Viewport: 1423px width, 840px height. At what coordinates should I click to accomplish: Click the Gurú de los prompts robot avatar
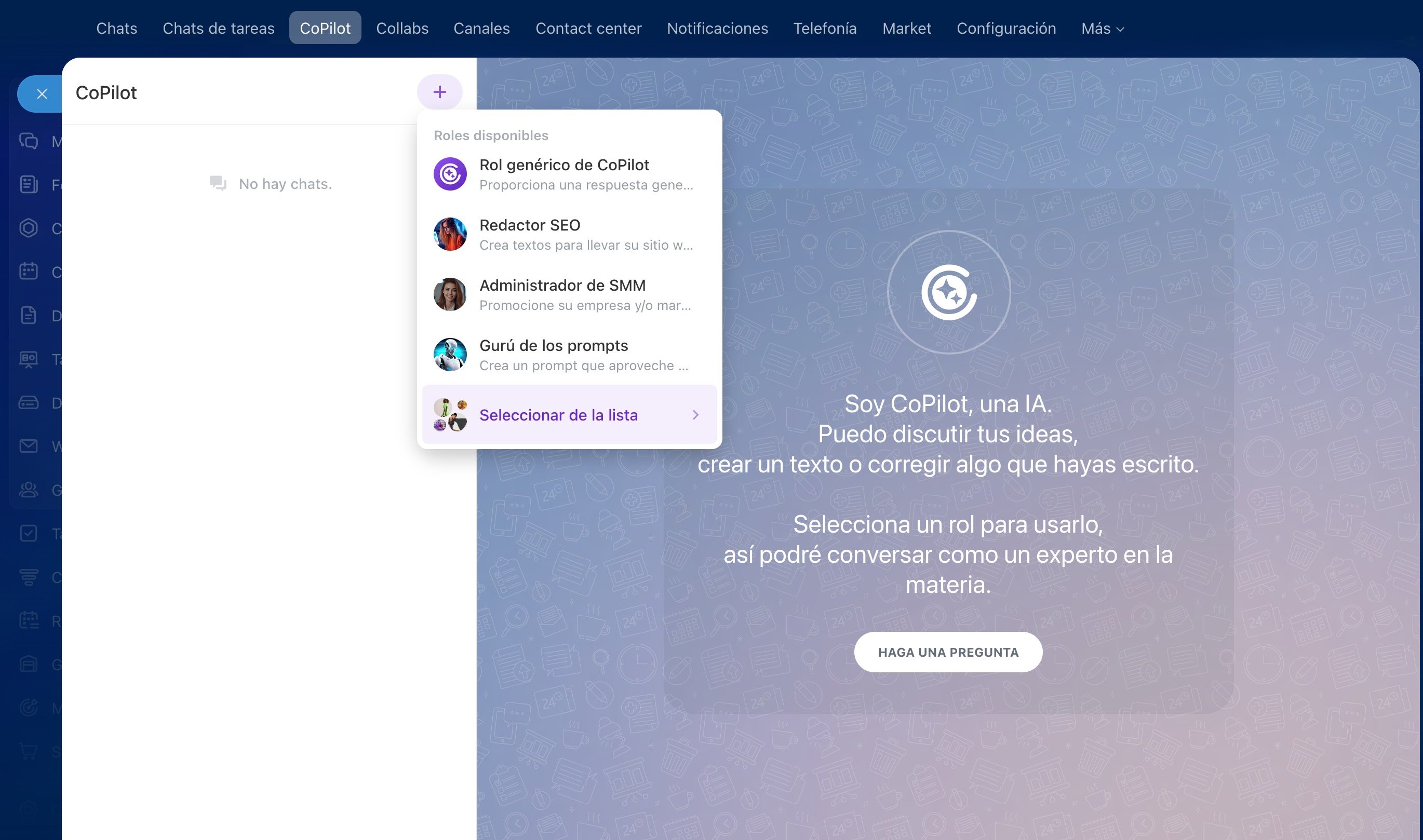point(450,355)
